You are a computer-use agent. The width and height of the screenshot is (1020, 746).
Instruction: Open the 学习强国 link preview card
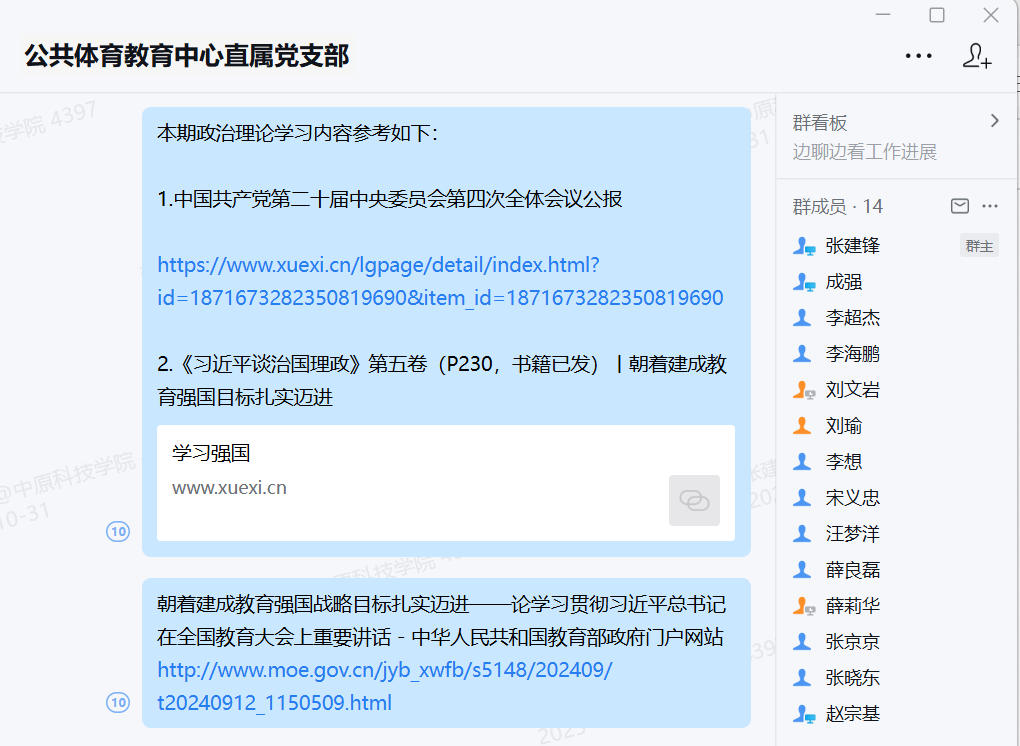[420, 482]
